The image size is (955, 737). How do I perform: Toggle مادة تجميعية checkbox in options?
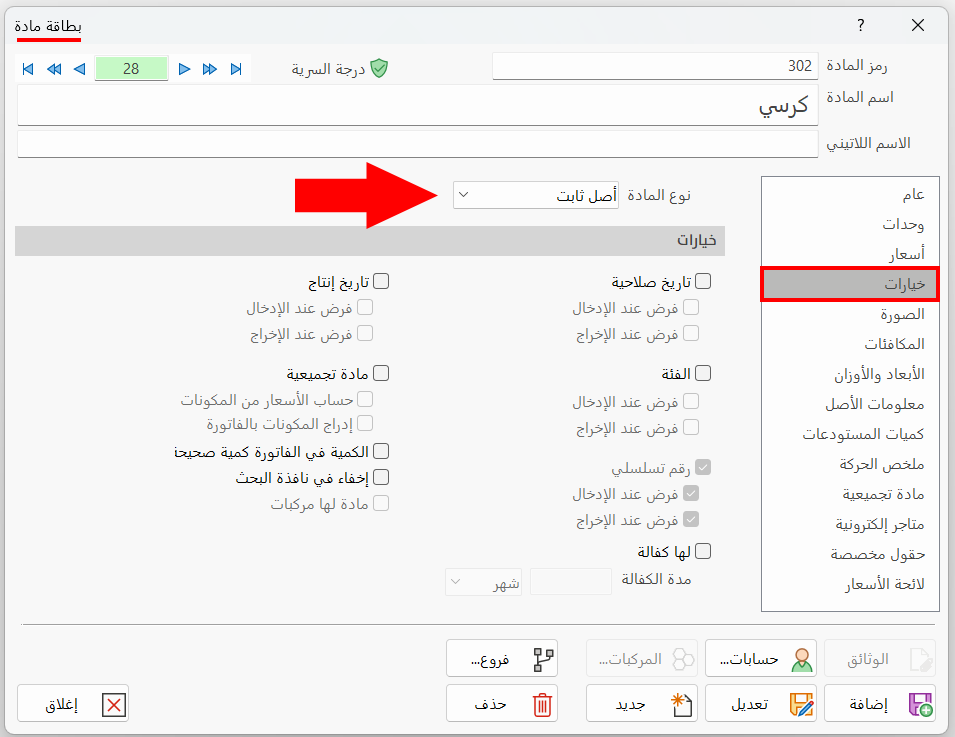click(381, 373)
